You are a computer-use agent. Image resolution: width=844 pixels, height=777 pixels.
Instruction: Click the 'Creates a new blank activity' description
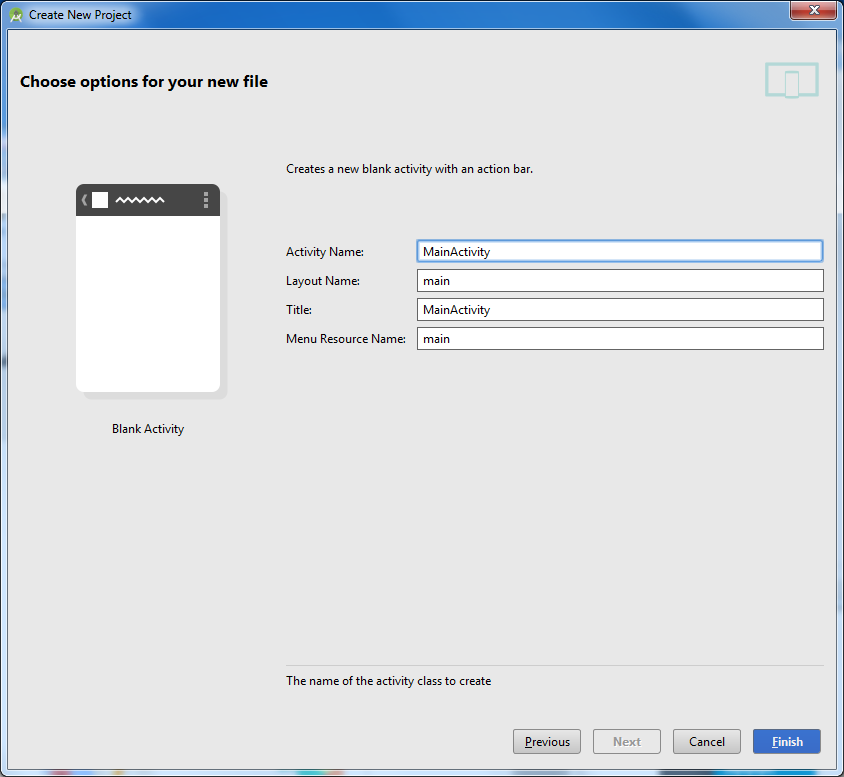409,169
